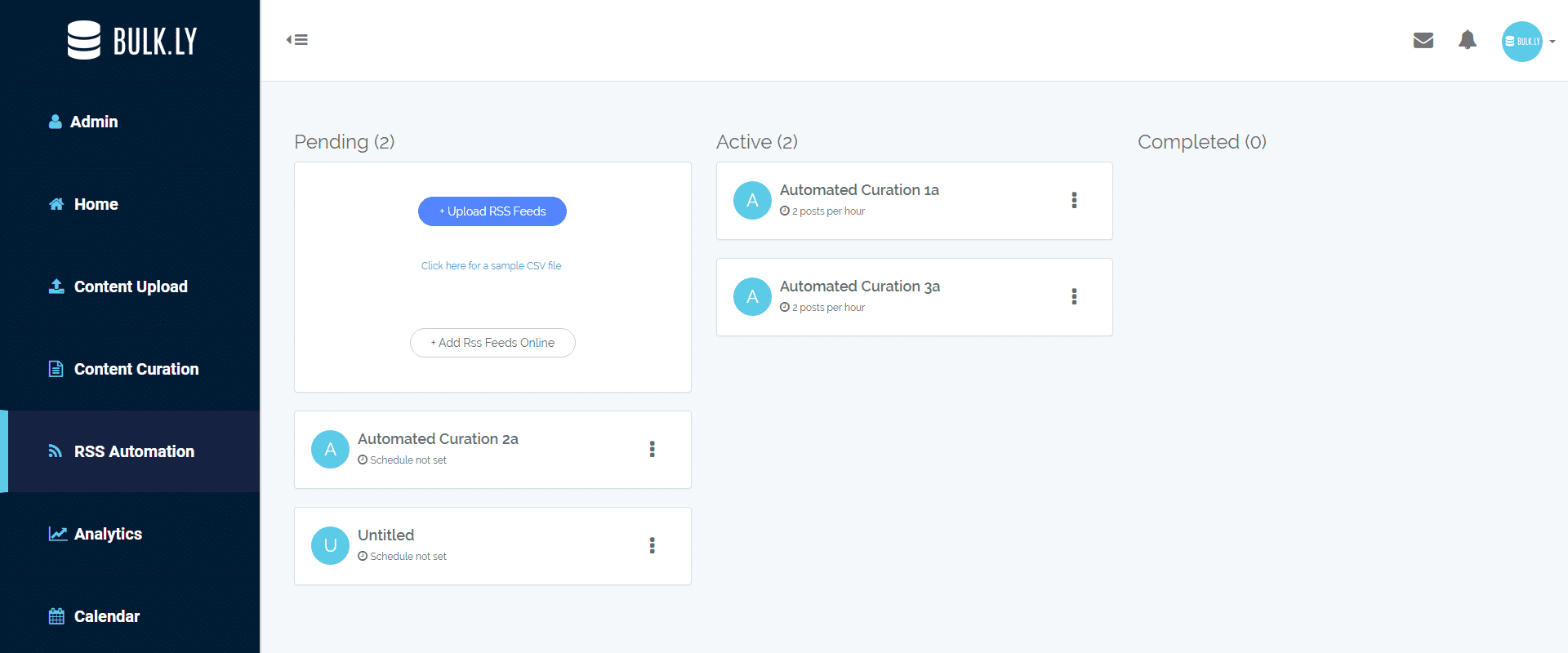Image resolution: width=1568 pixels, height=653 pixels.
Task: Click the Admin user icon
Action: 56,122
